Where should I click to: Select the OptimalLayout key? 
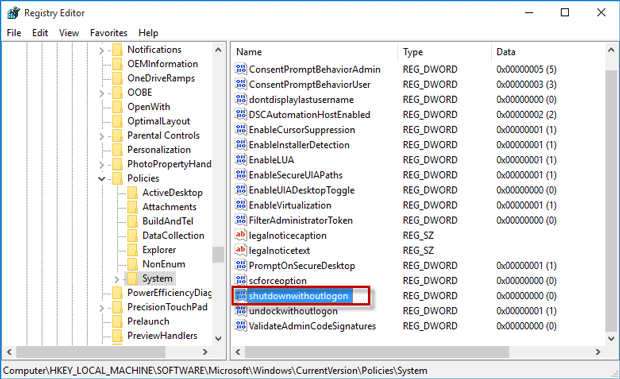(159, 121)
